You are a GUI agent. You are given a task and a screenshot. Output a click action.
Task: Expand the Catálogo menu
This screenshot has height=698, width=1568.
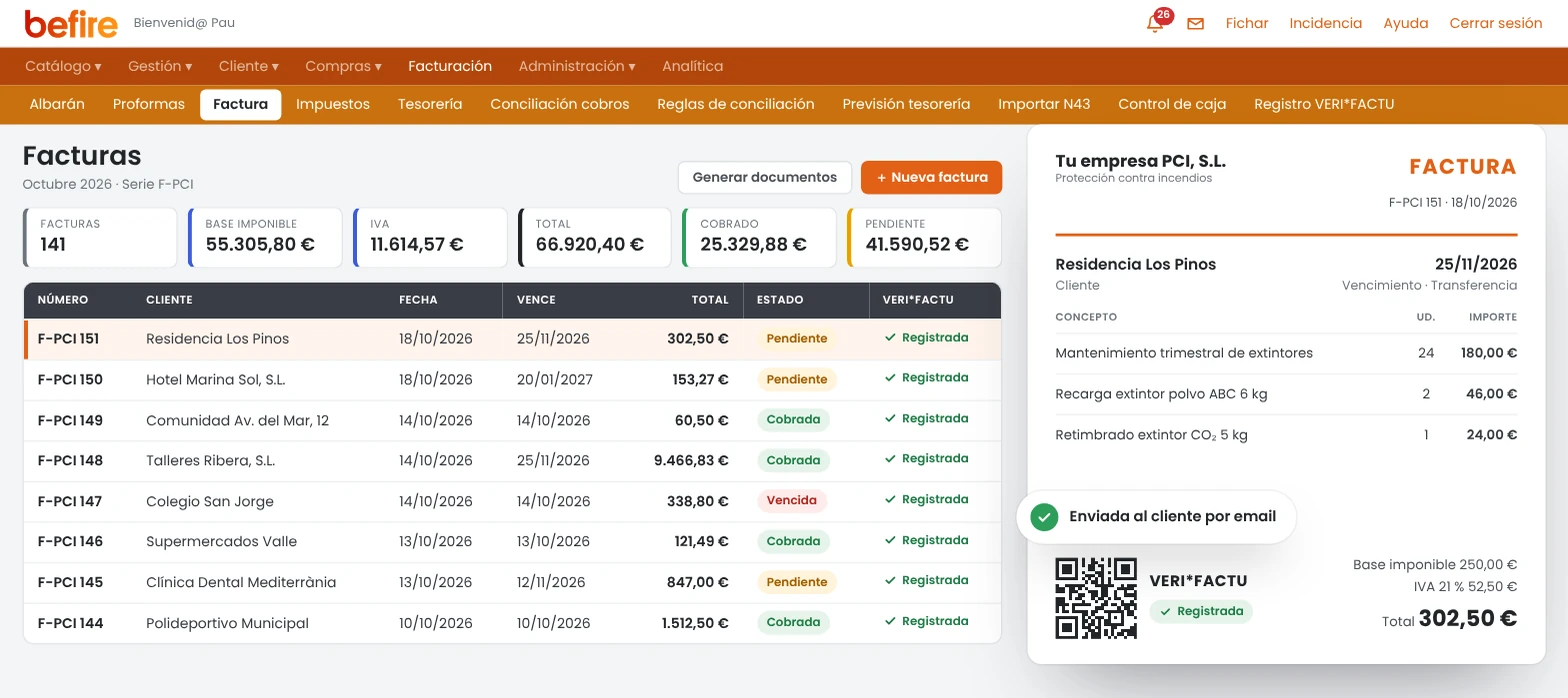point(63,66)
